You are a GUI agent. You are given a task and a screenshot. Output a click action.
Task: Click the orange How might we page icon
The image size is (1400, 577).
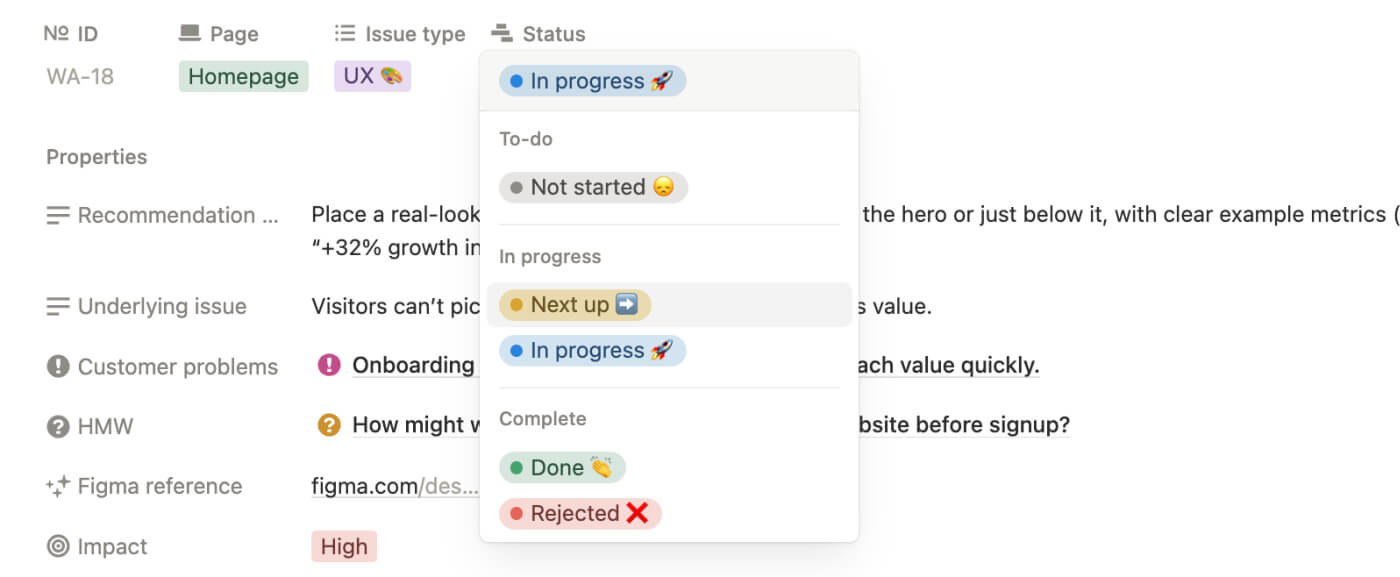329,425
